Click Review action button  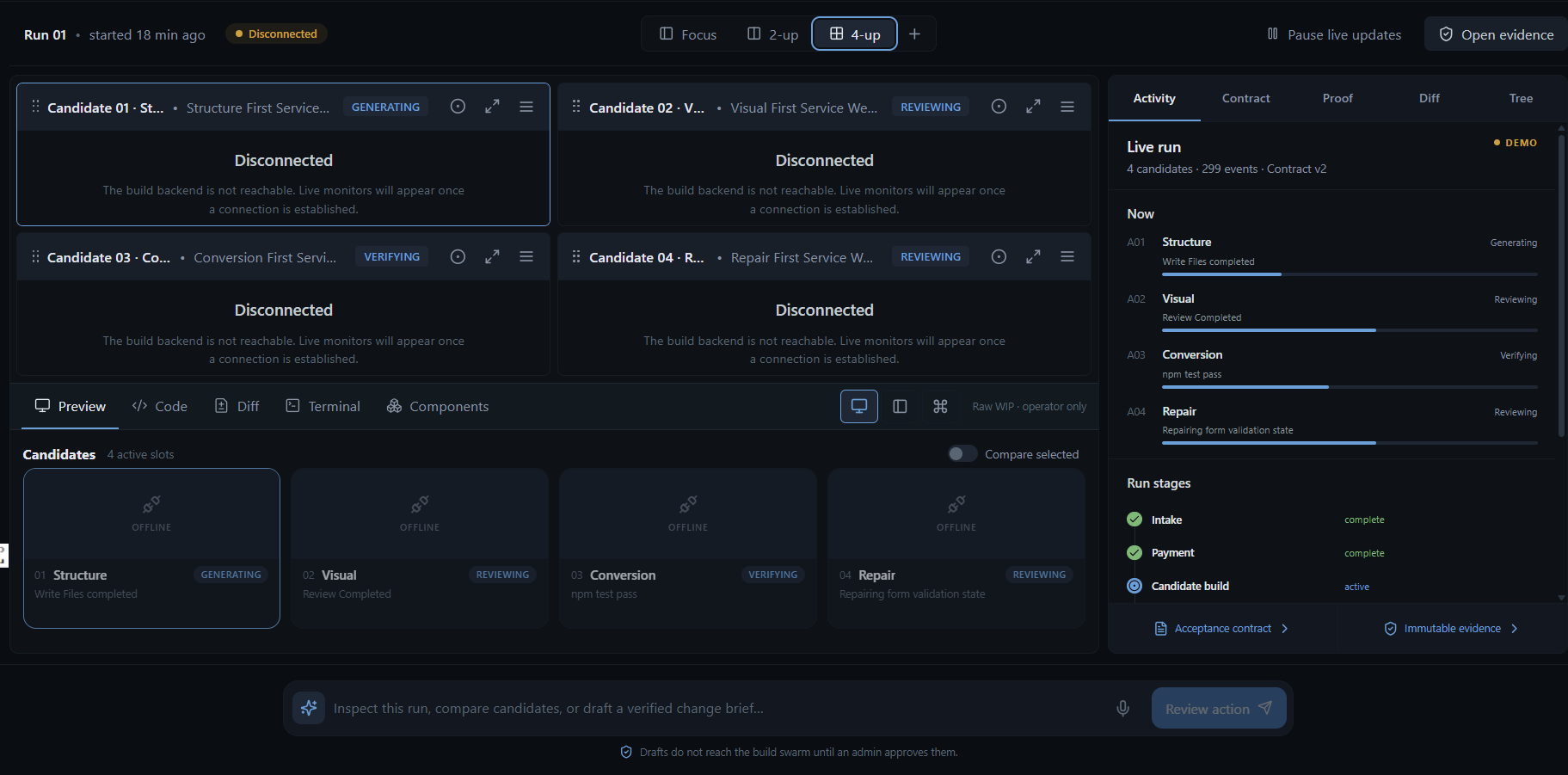(1219, 708)
